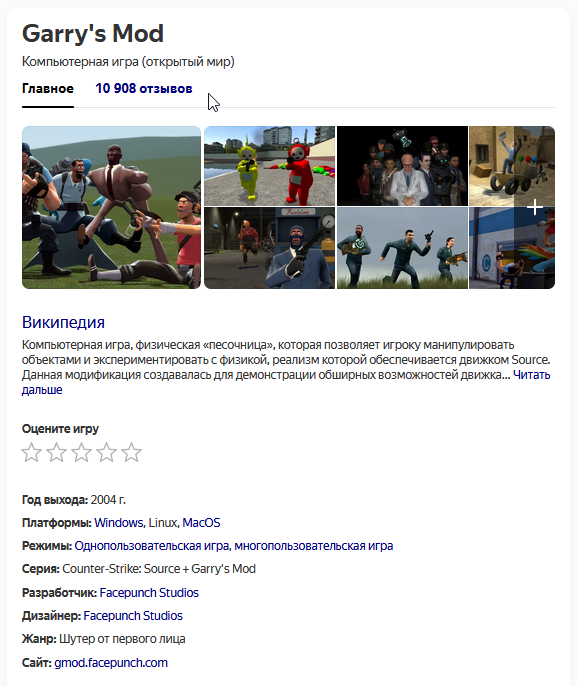This screenshot has height=686, width=577.
Task: Rate the game one star
Action: pos(31,452)
